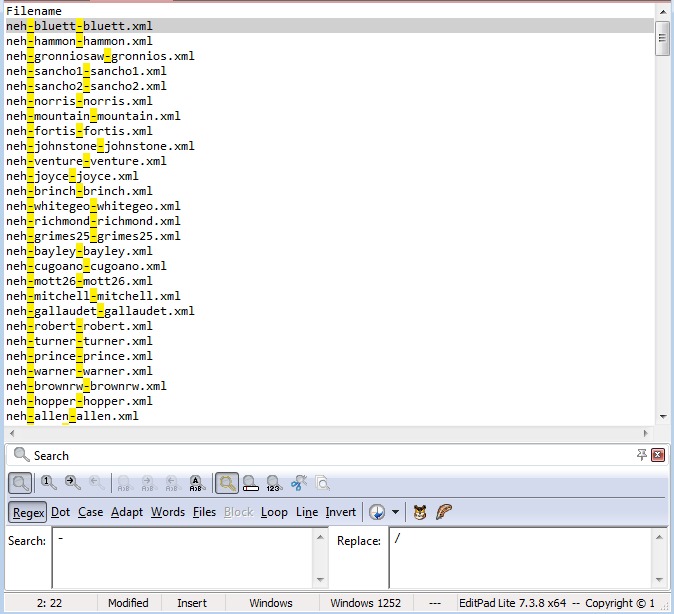Click the Replace Current A>B icon

click(x=124, y=483)
